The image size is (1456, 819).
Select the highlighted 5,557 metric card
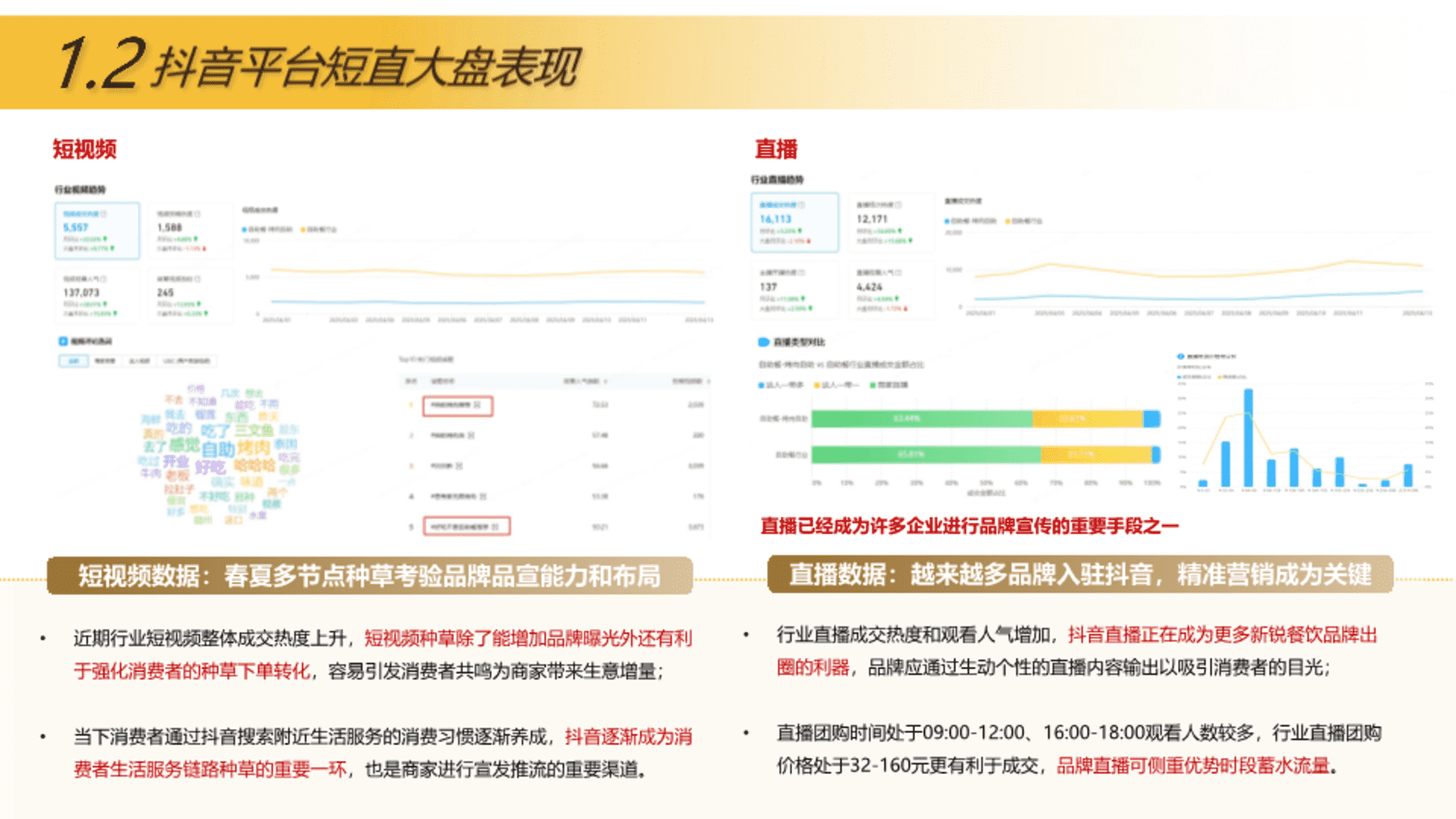tap(97, 231)
